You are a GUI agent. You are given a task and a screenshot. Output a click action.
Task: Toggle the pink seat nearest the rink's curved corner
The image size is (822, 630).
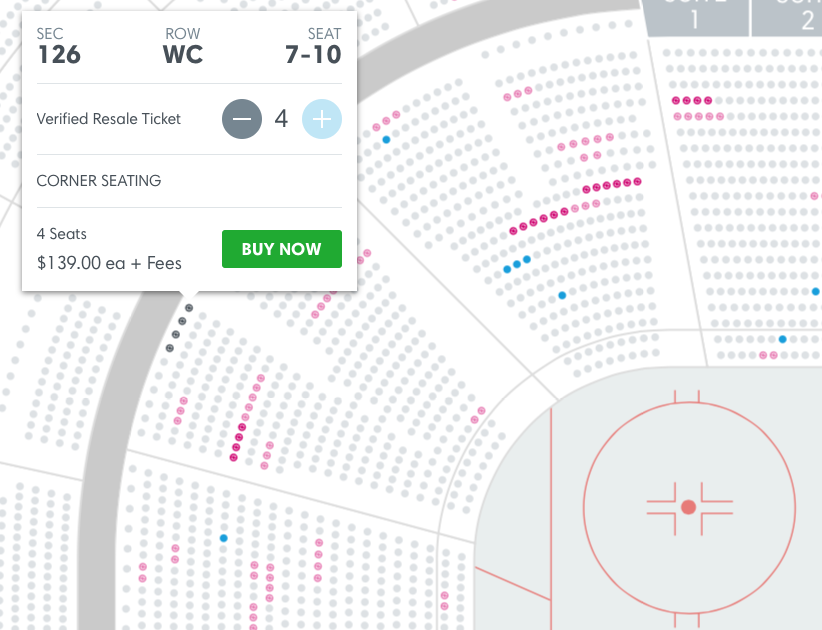point(481,410)
